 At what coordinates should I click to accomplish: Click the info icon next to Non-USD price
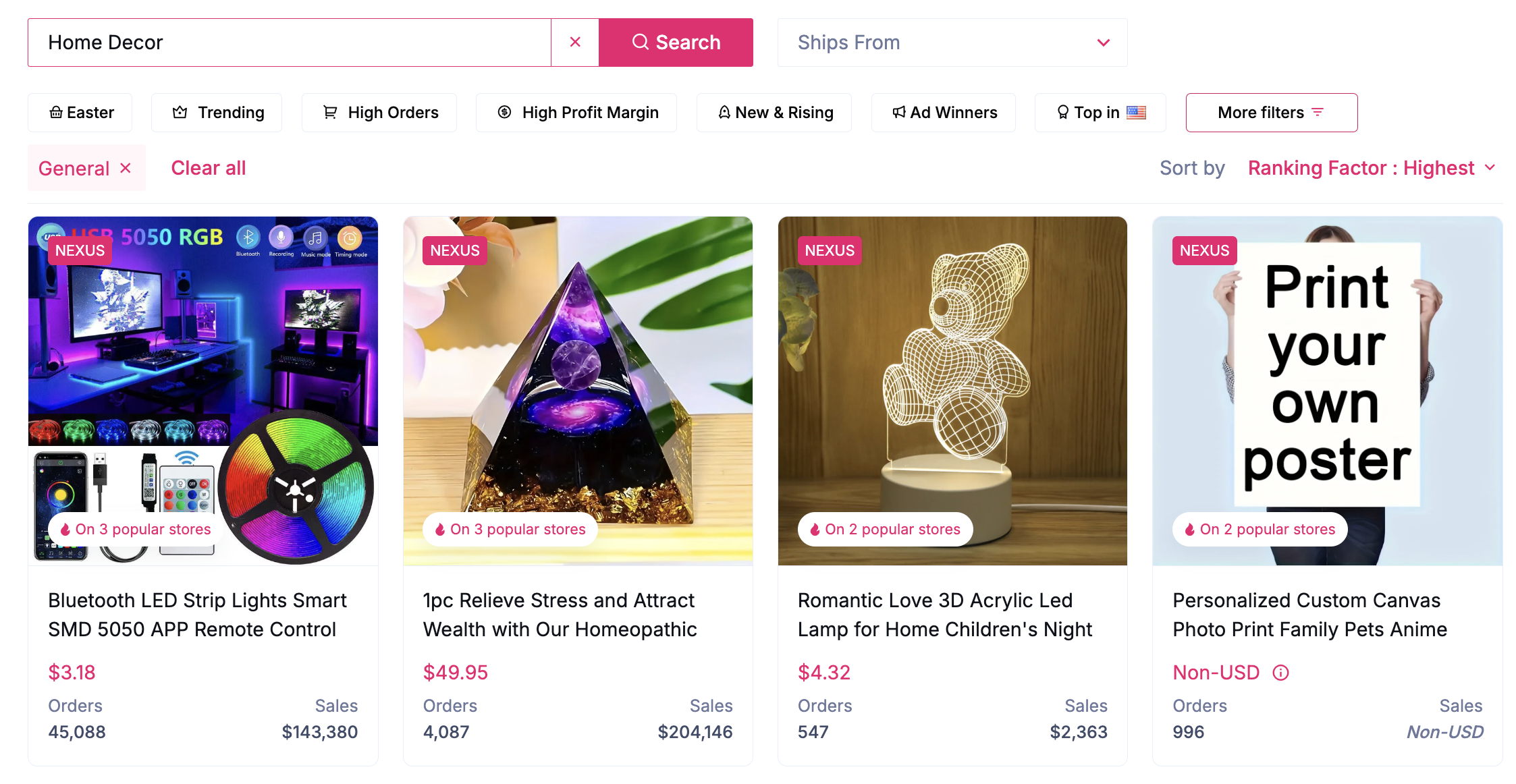pos(1280,672)
